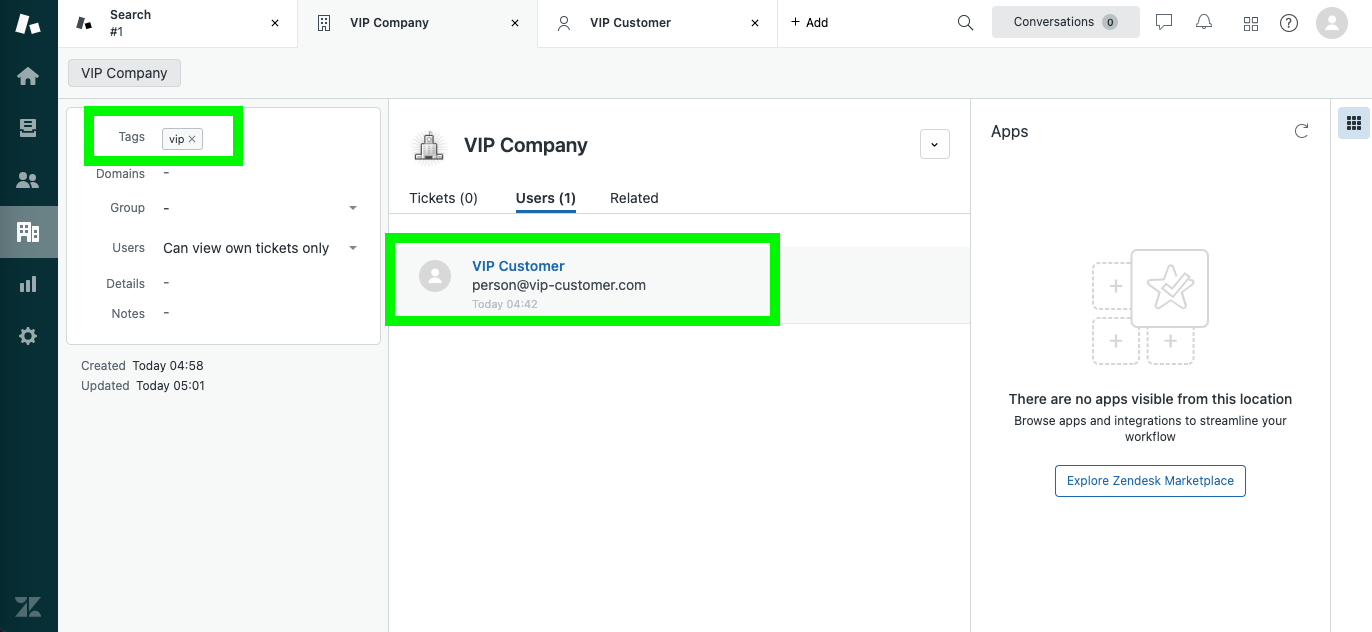Click the Updated Today 05:01 text
The image size is (1372, 632).
pyautogui.click(x=143, y=386)
